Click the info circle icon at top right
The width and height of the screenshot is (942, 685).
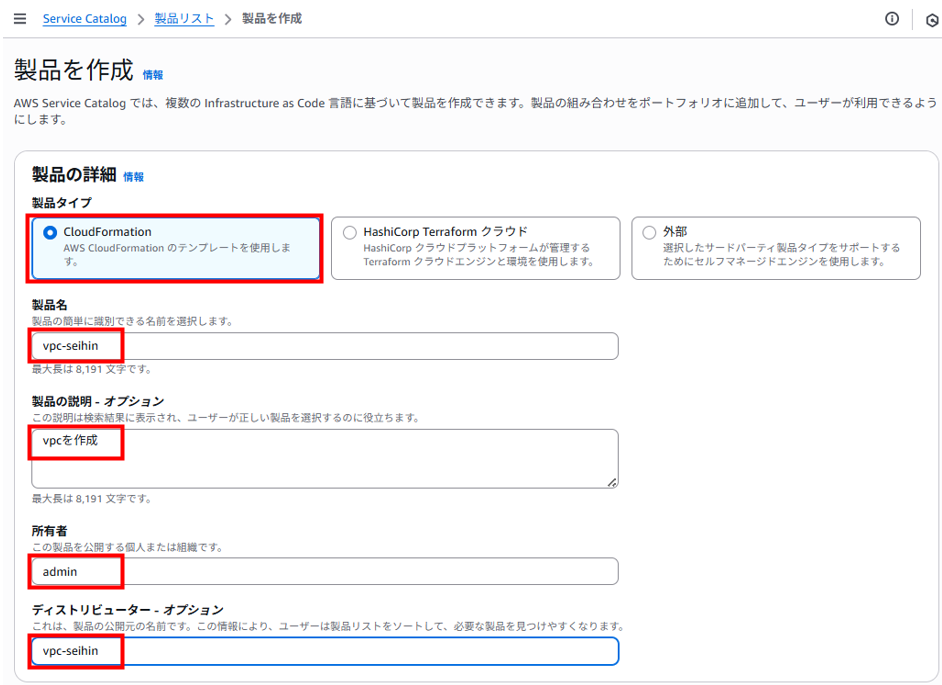point(892,19)
